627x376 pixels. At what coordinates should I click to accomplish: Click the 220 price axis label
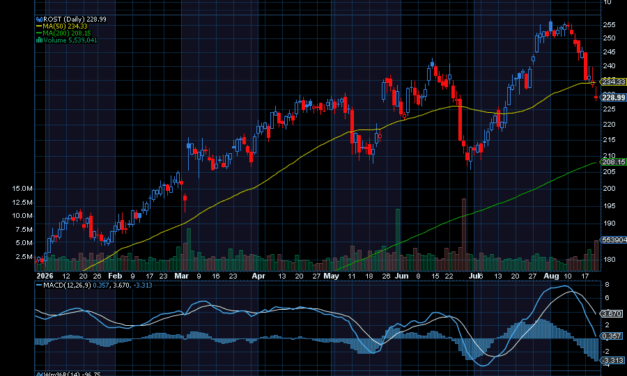(x=609, y=124)
